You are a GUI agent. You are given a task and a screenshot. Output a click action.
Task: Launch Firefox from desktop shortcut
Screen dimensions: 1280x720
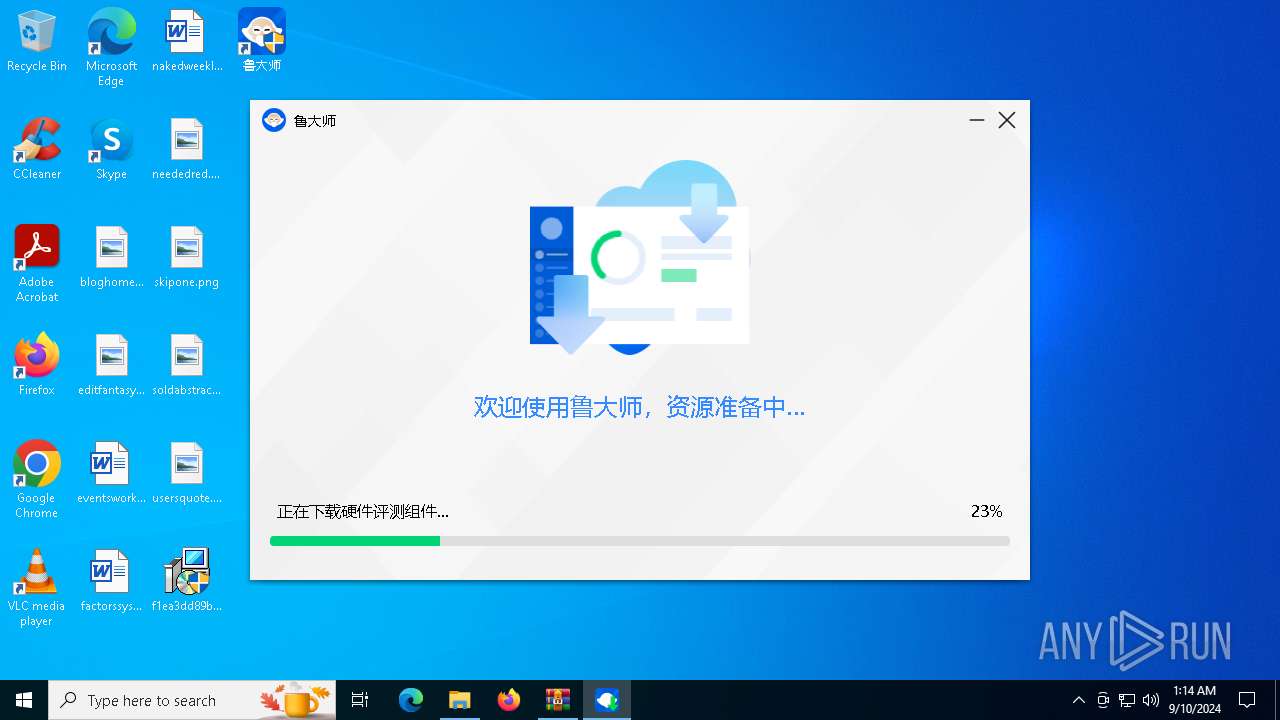37,365
